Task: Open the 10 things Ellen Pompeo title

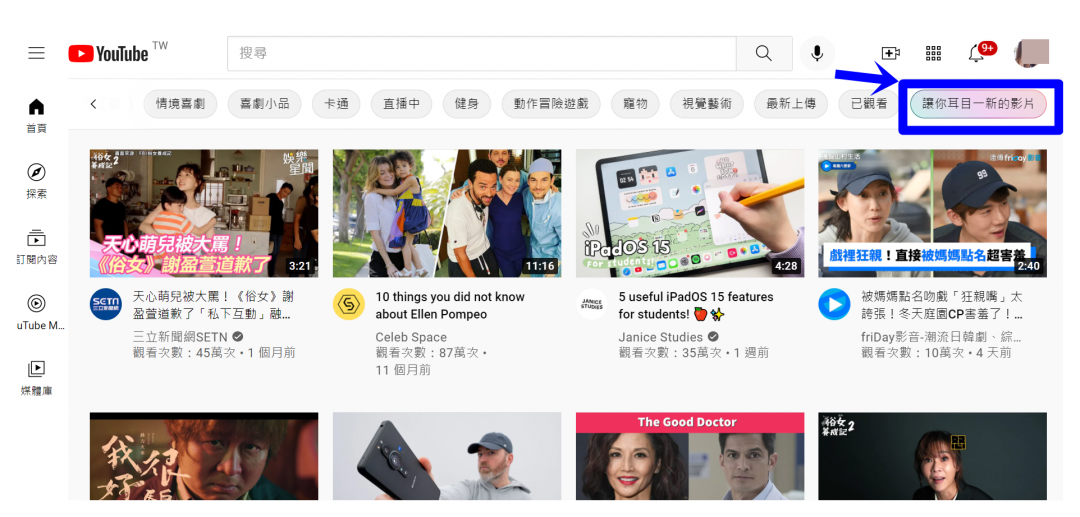Action: tap(450, 305)
